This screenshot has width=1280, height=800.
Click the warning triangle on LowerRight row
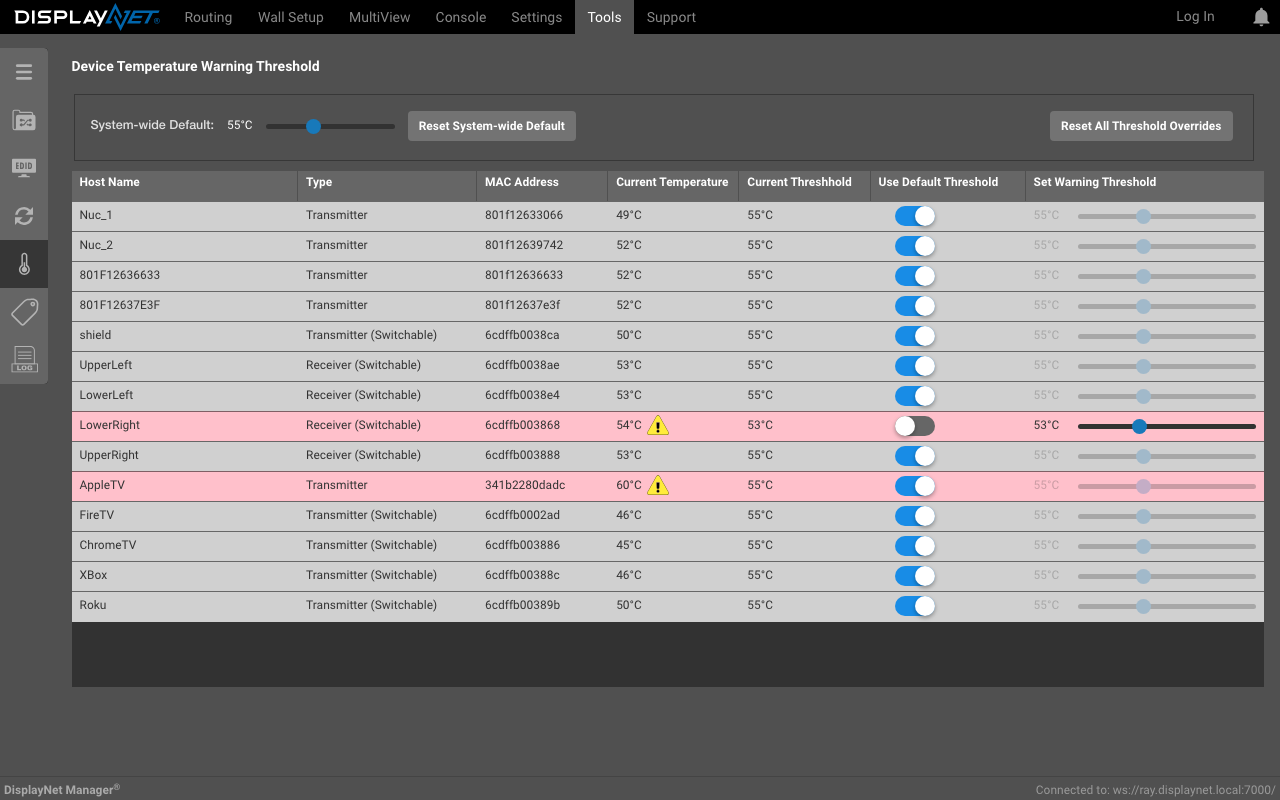point(657,425)
